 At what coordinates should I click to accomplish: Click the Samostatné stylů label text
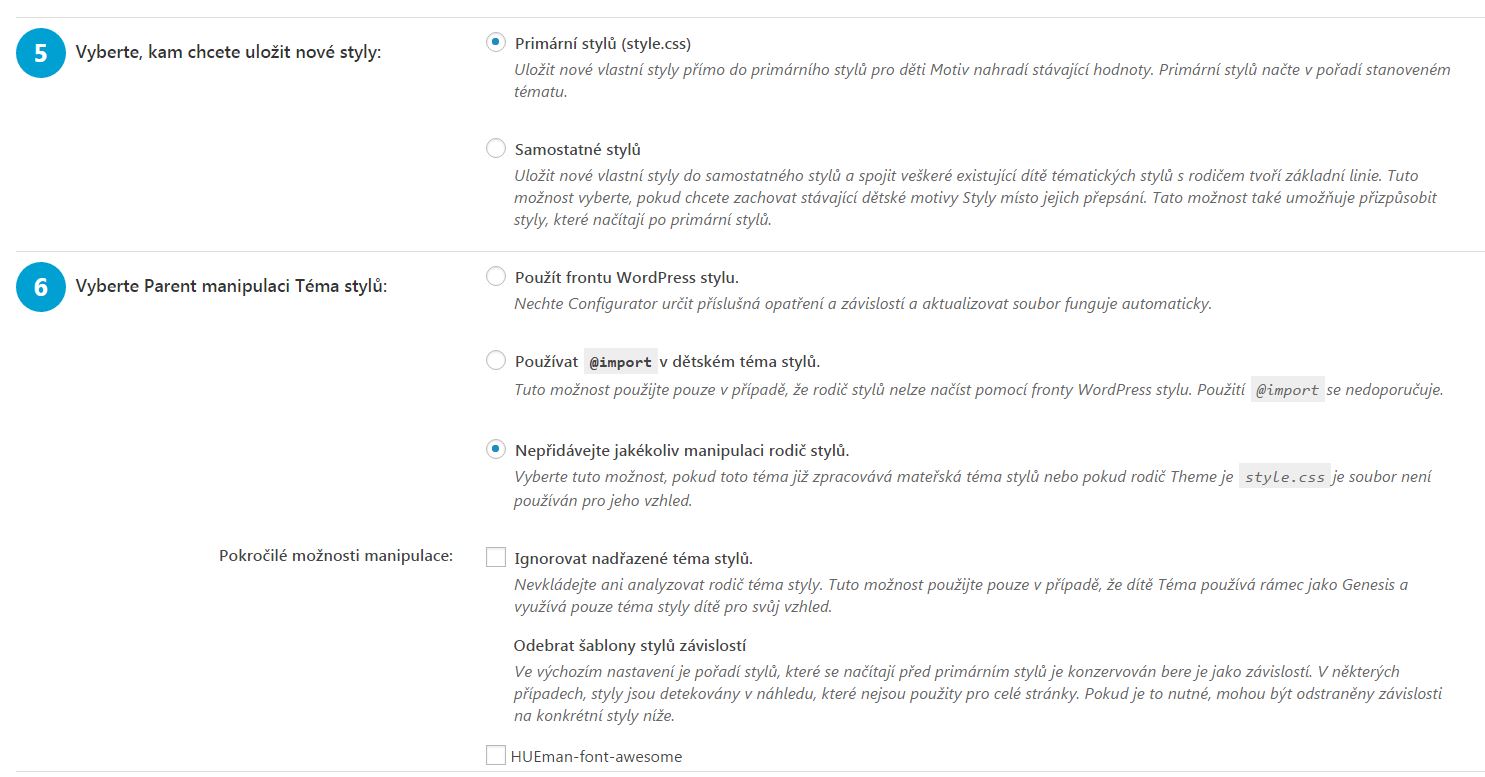point(577,150)
